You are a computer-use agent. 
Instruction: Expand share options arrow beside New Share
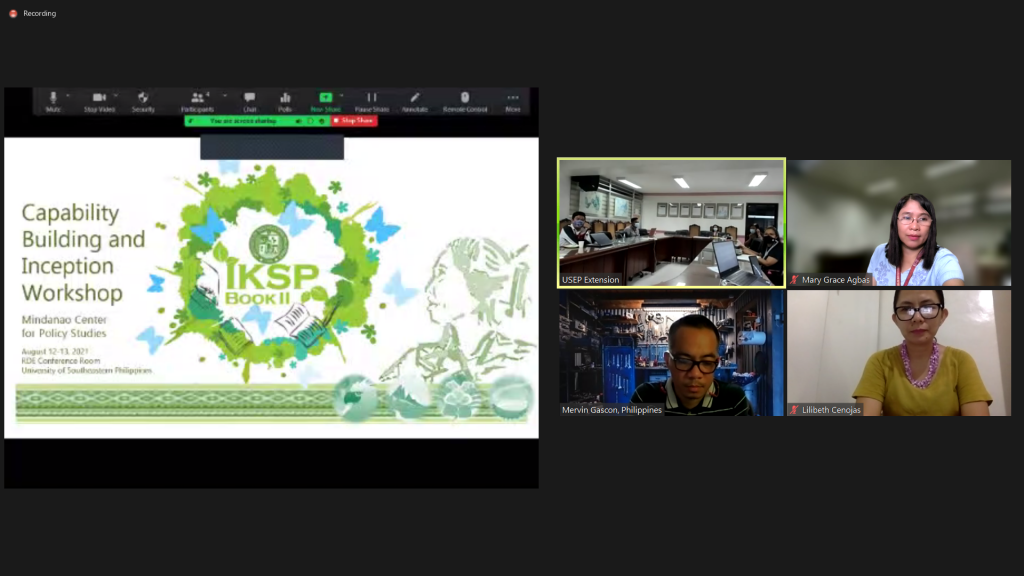coord(342,96)
